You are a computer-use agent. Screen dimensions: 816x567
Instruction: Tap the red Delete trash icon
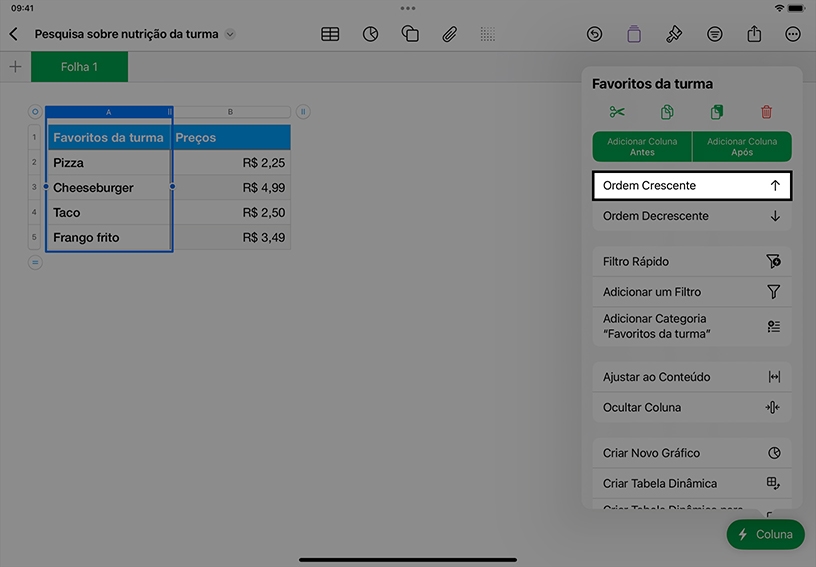click(x=766, y=112)
